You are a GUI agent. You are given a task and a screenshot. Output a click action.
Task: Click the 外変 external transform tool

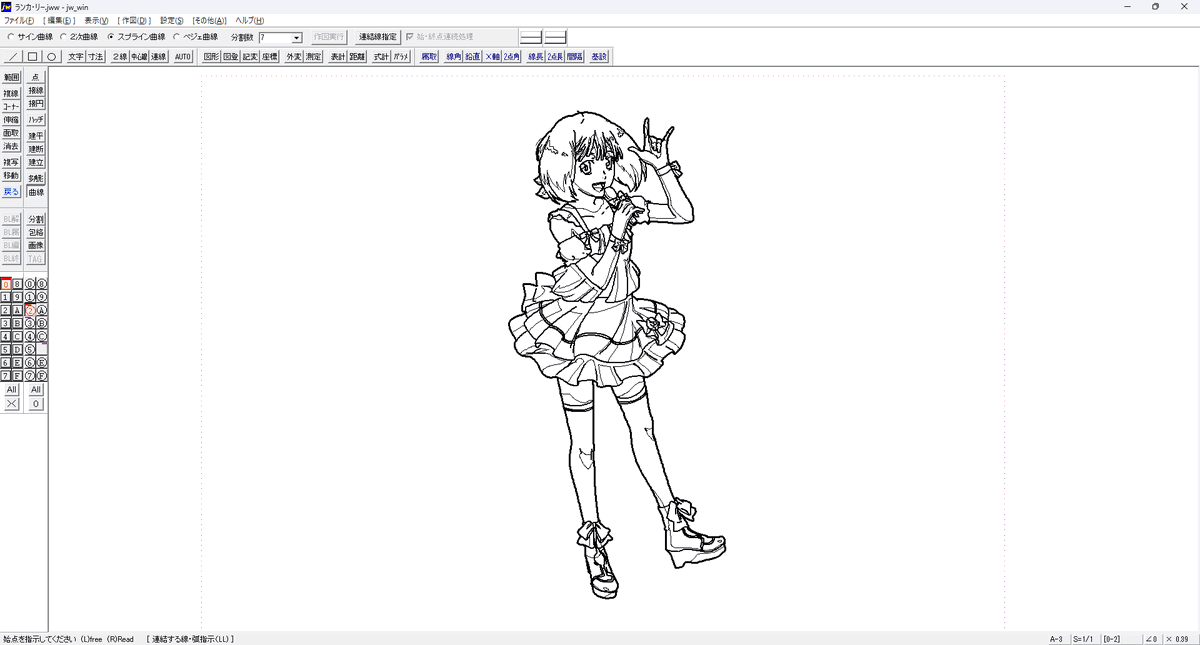pos(294,57)
